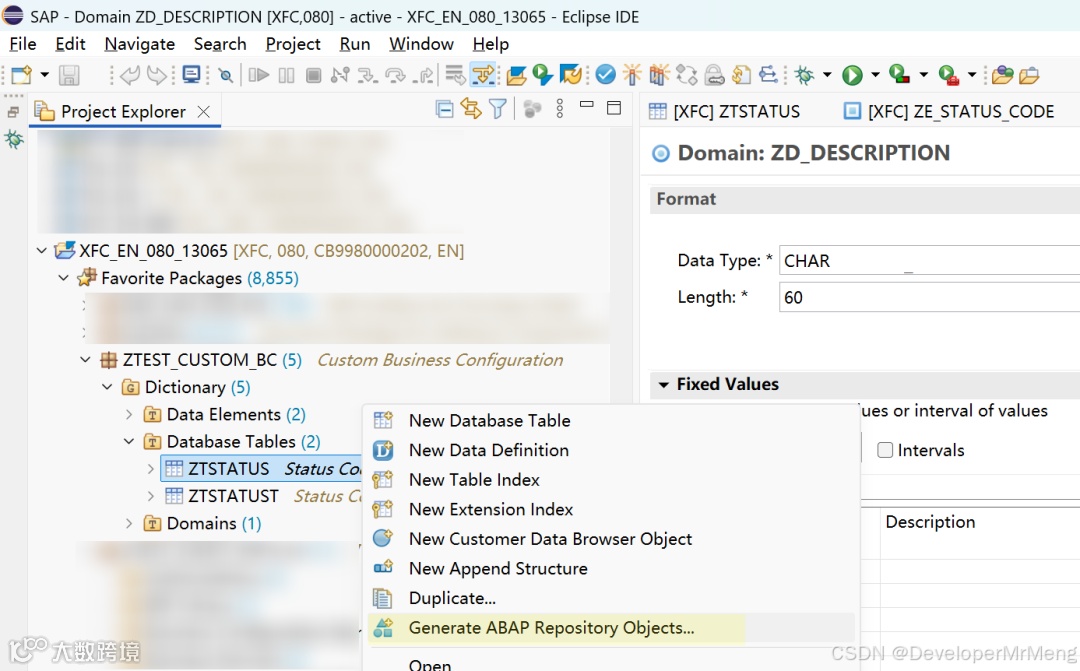Toggle Link with Editor in Project Explorer
Screen dimensions: 1080x671
472,109
